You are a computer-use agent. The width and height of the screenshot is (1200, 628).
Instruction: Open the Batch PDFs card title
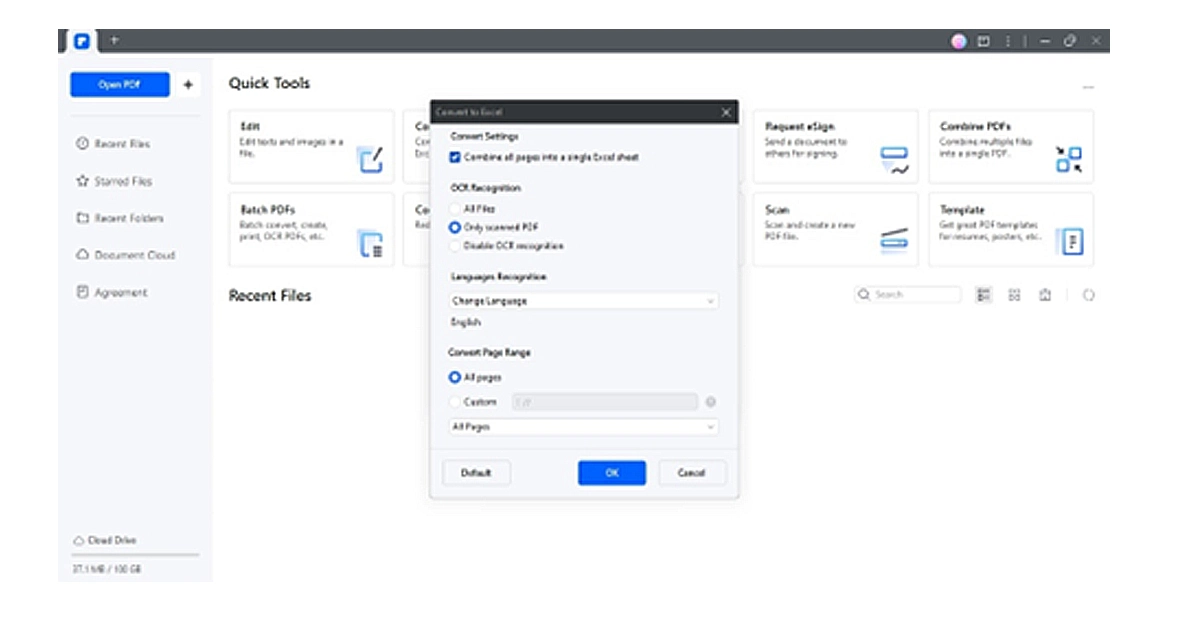(x=267, y=210)
